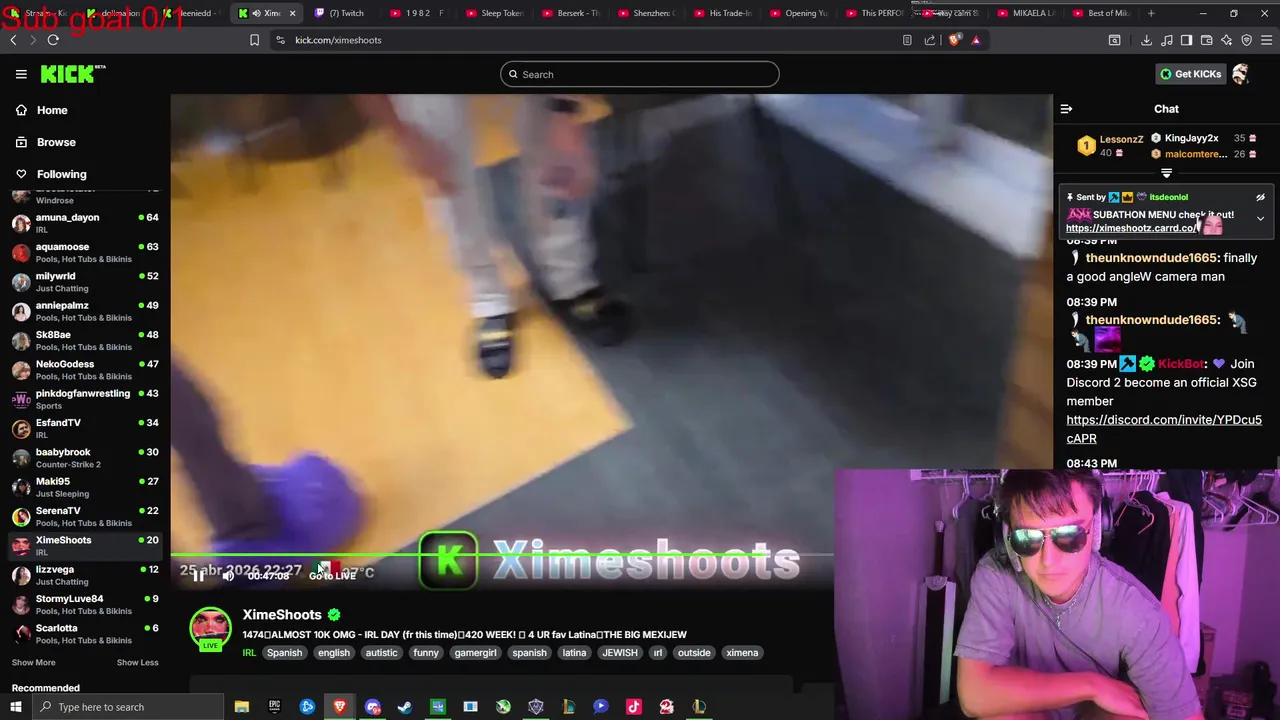Open Epic Games from taskbar
Image resolution: width=1280 pixels, height=720 pixels.
pos(274,707)
